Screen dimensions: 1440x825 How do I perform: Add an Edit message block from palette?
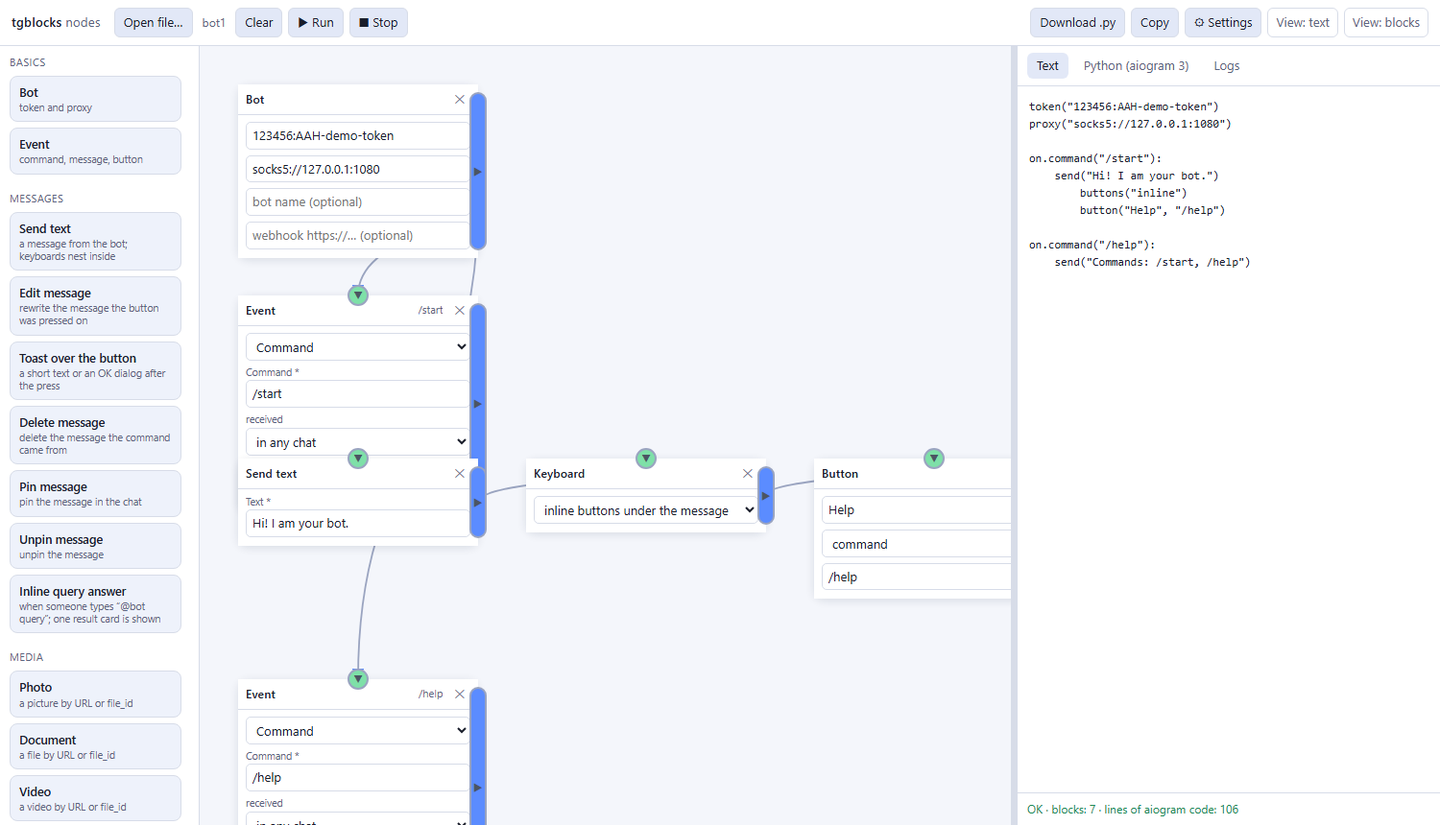click(95, 306)
